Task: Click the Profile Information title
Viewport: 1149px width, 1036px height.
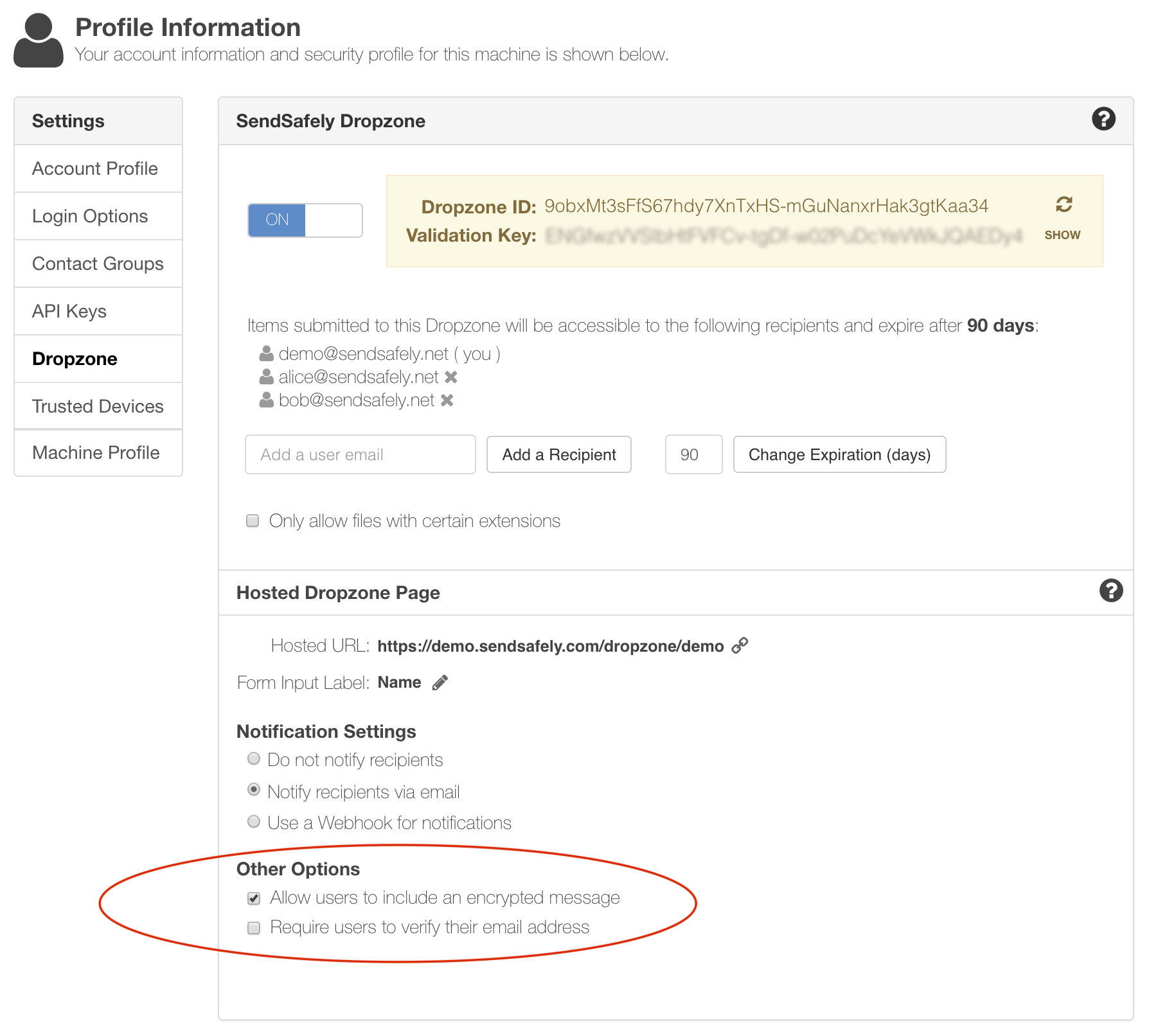Action: (x=188, y=28)
